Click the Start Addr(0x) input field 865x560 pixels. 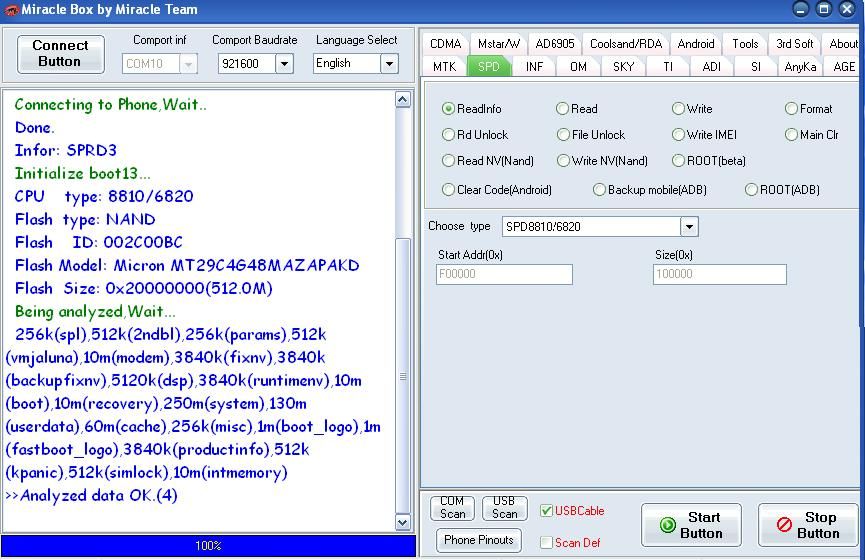tap(504, 274)
